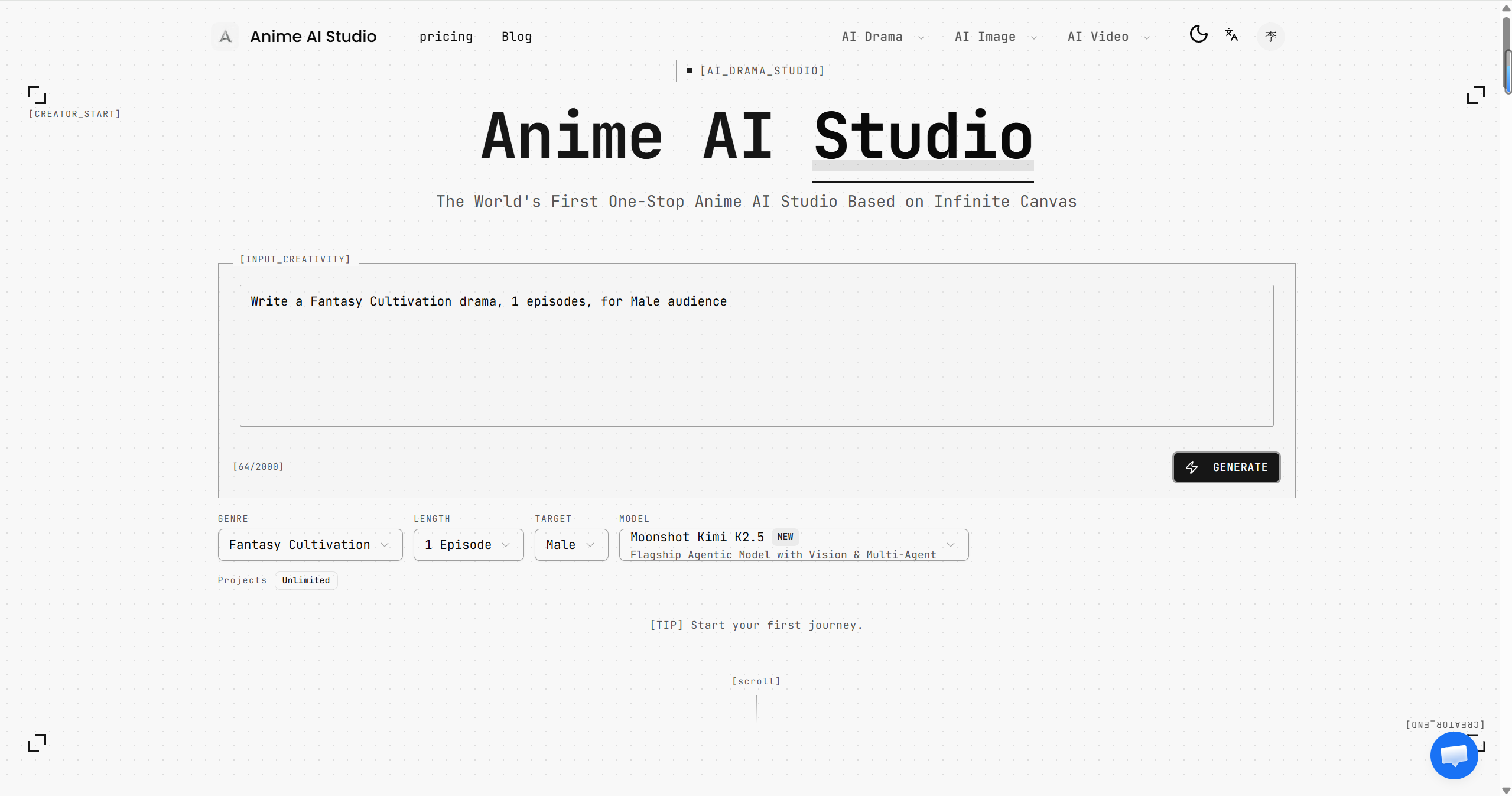
Task: Click inside the drama prompt text area
Action: point(756,355)
